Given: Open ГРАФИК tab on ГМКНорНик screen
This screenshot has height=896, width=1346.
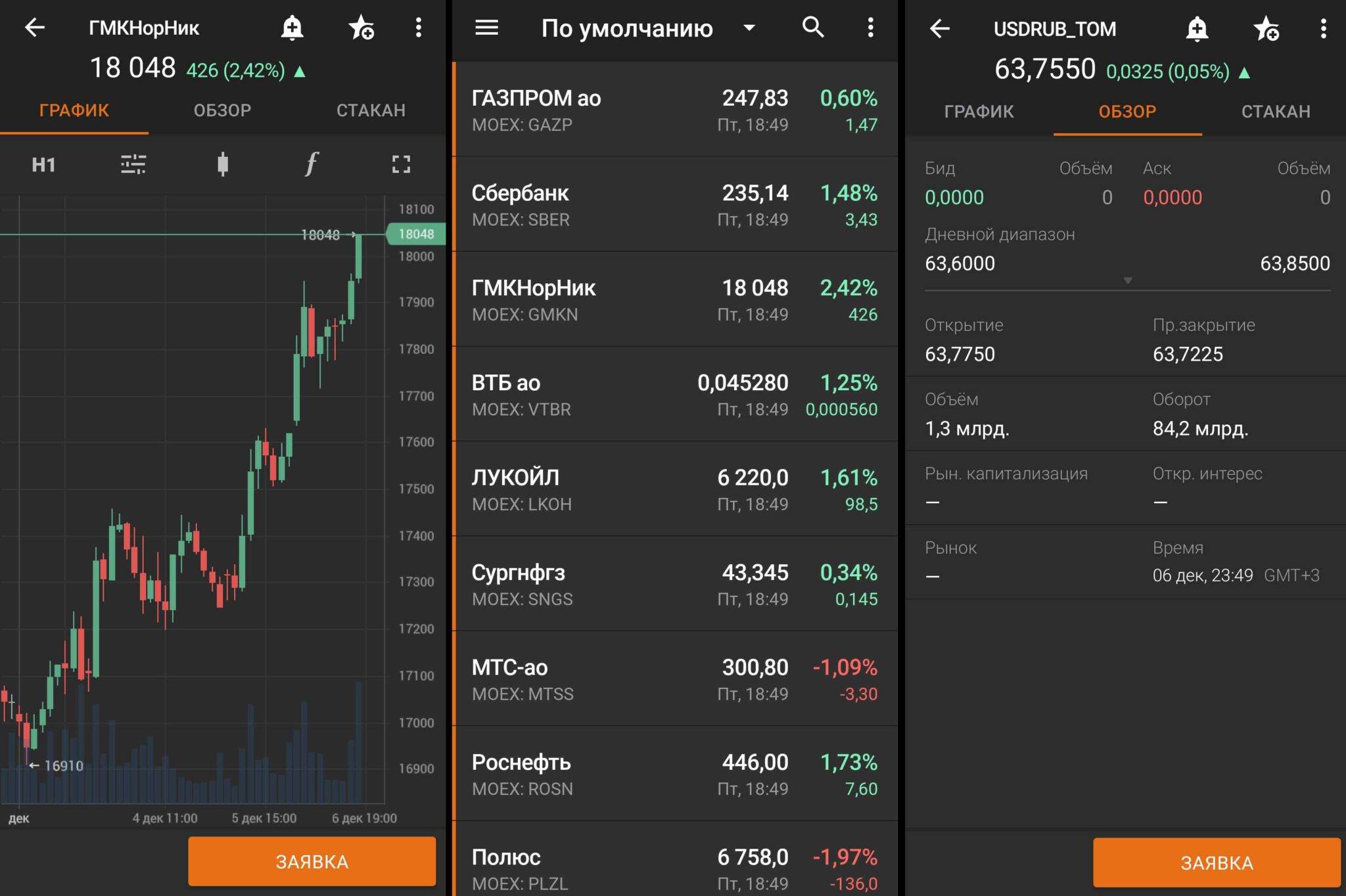Looking at the screenshot, I should click(74, 110).
